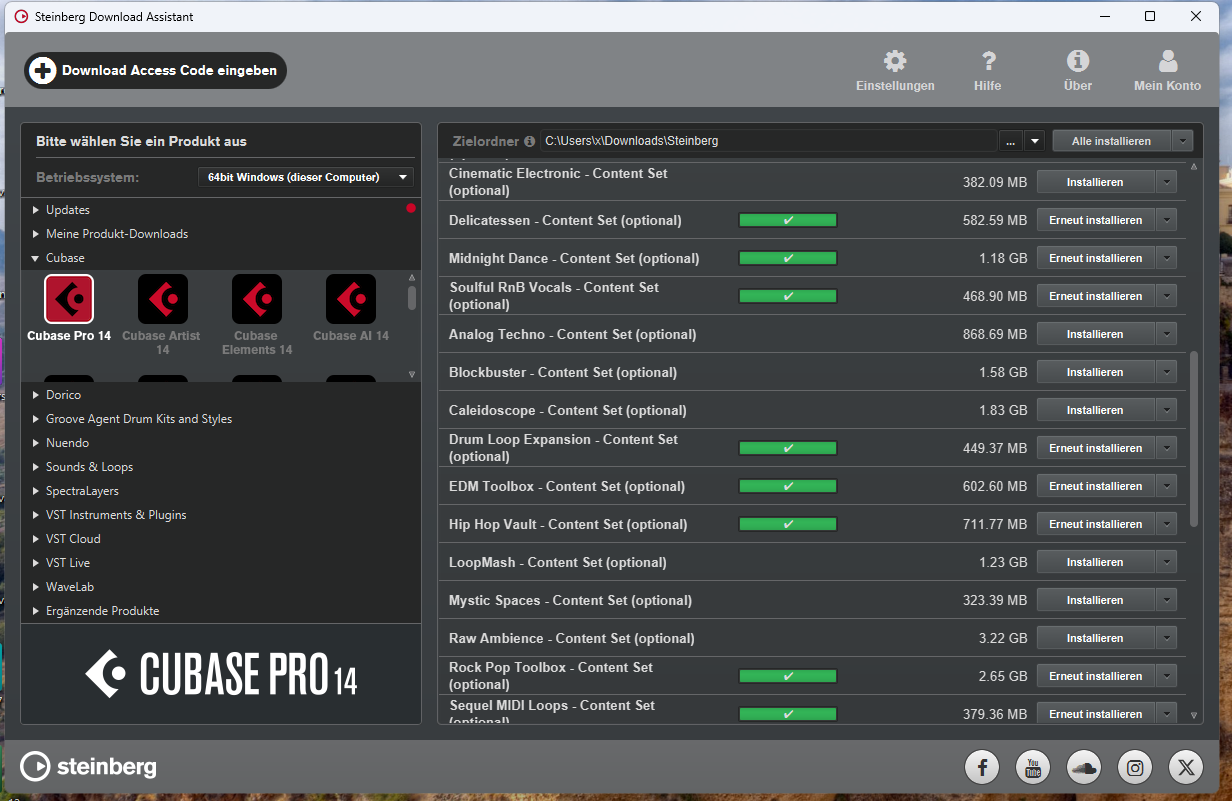
Task: Click Rock Pop Toolbox completed progress bar
Action: [x=788, y=676]
